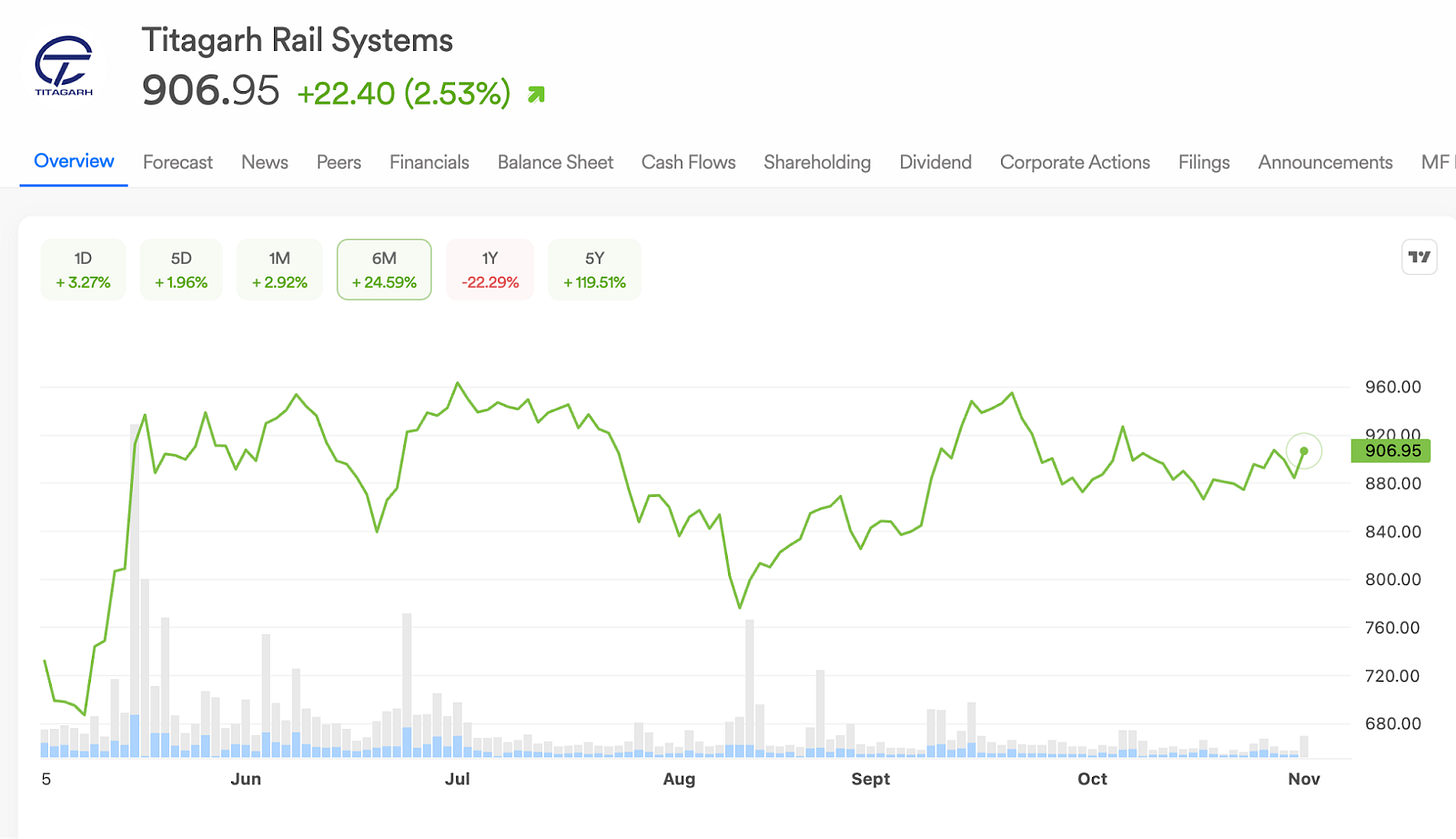Click the 680.00 price axis label

1393,723
